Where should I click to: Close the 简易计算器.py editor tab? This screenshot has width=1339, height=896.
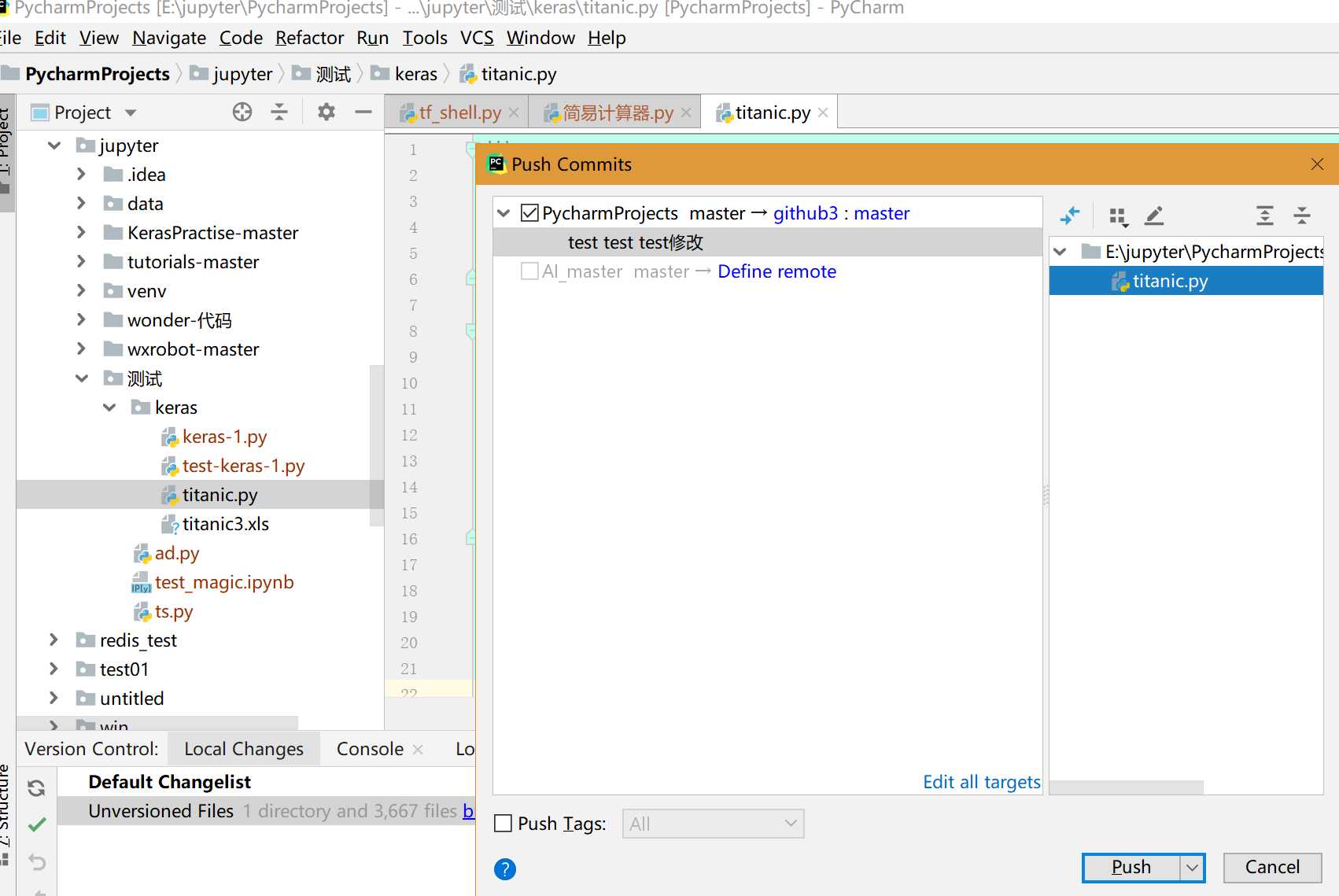pos(686,112)
